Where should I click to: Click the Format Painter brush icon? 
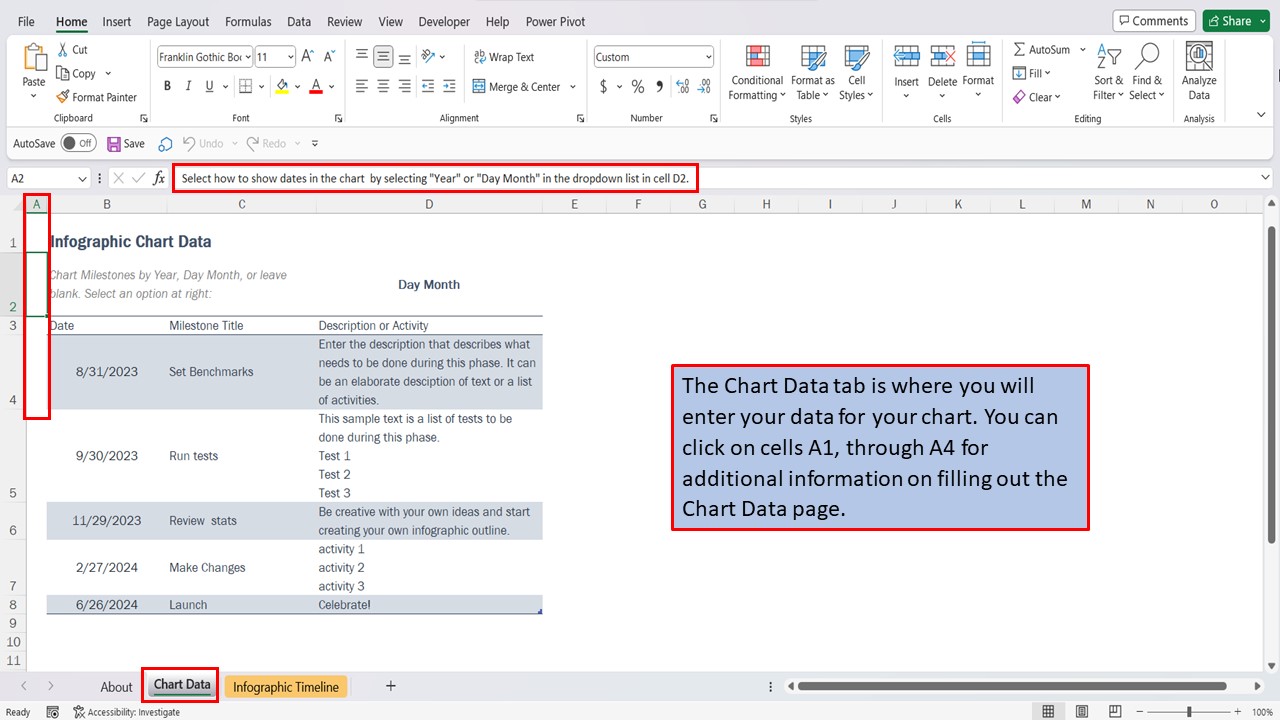pyautogui.click(x=63, y=97)
